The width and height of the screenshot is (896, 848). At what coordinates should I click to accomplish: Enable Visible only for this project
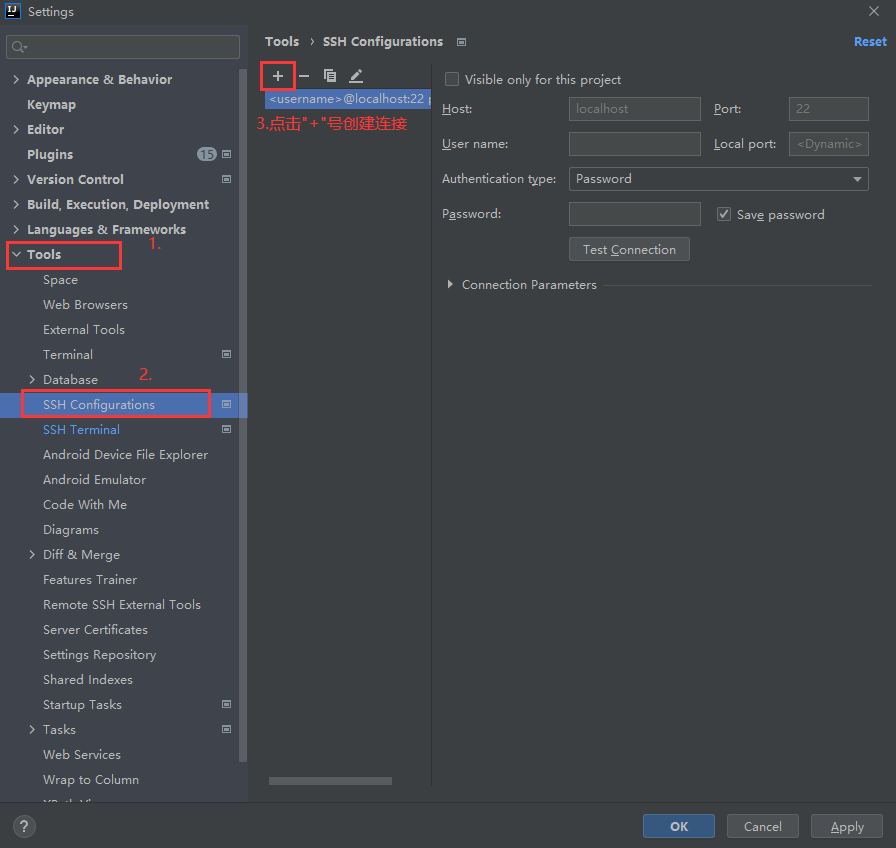[x=452, y=79]
